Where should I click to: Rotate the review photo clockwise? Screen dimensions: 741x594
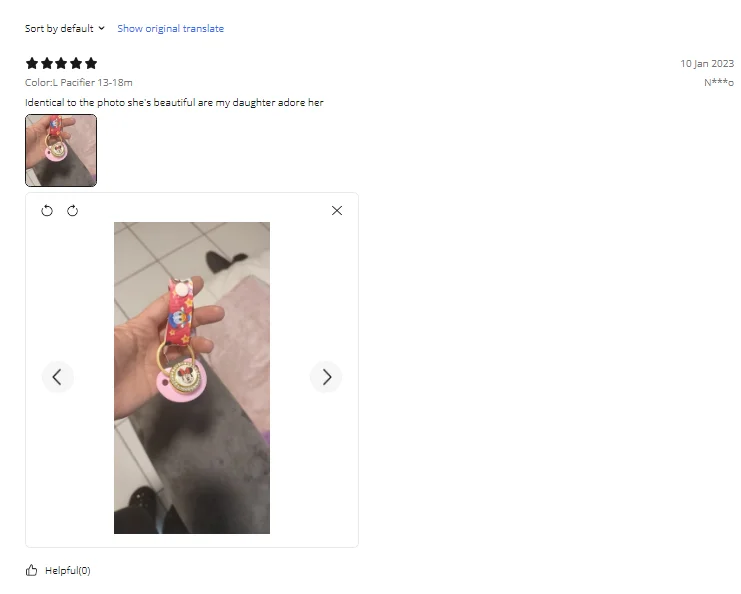pos(72,211)
